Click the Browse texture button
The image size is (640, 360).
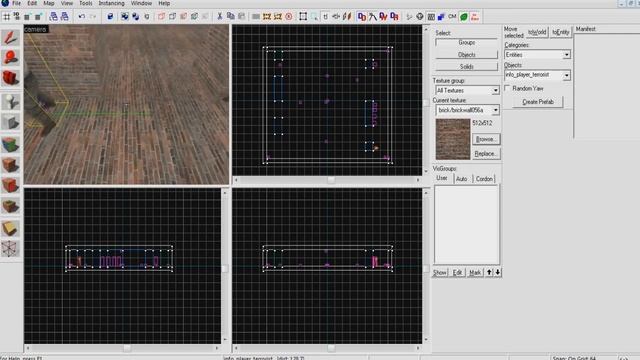tap(486, 139)
